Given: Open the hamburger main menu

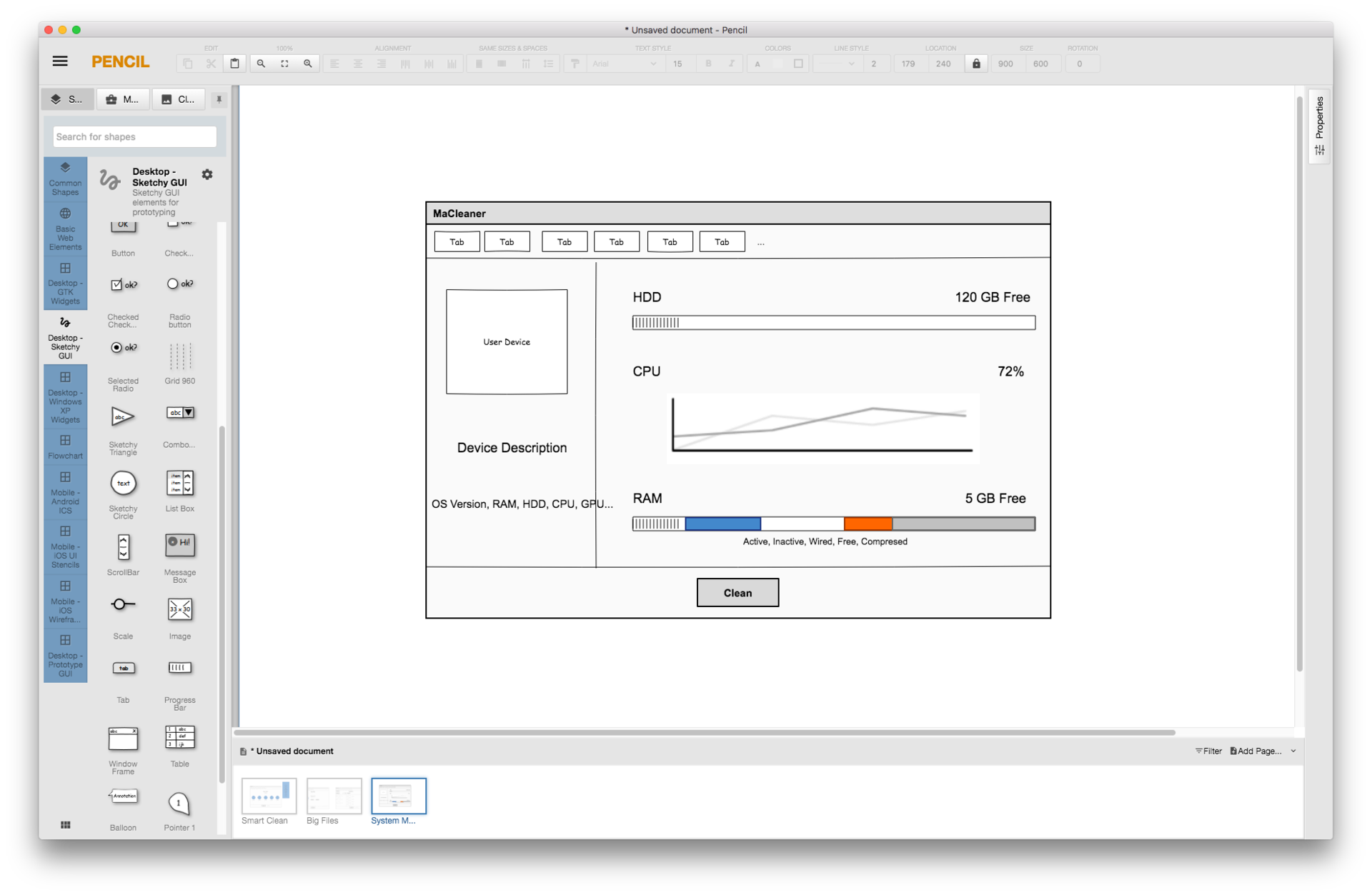Looking at the screenshot, I should pos(60,61).
